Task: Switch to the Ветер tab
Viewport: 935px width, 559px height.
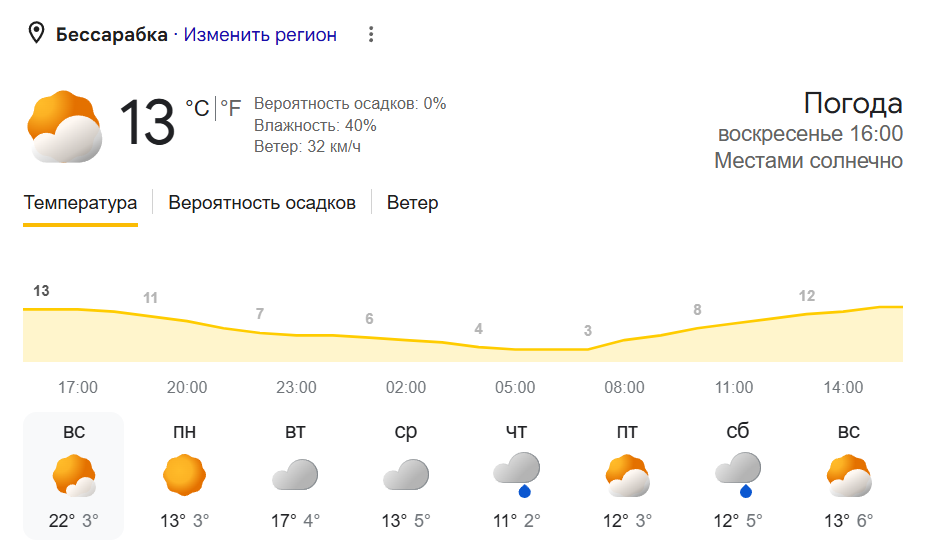Action: [412, 203]
